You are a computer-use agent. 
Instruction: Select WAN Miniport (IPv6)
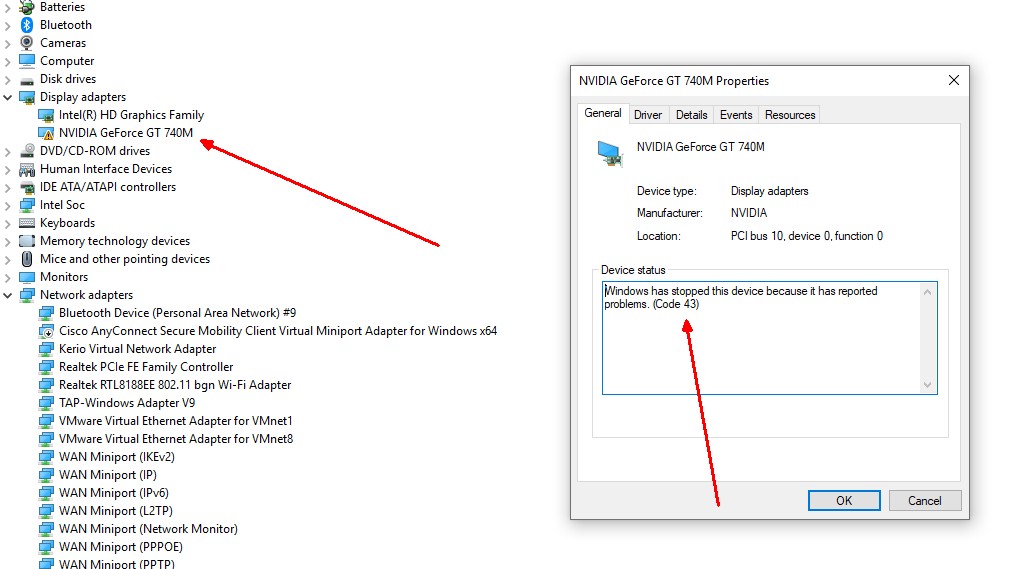point(113,493)
